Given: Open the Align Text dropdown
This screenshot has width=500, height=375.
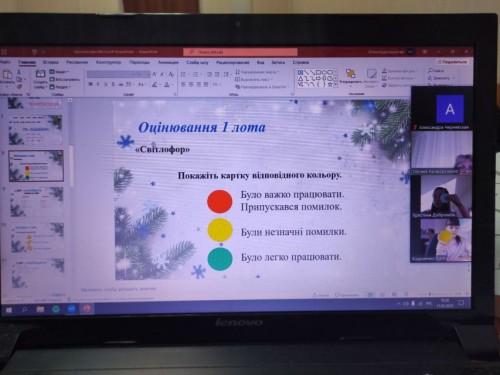Looking at the screenshot, I should click(x=254, y=79).
